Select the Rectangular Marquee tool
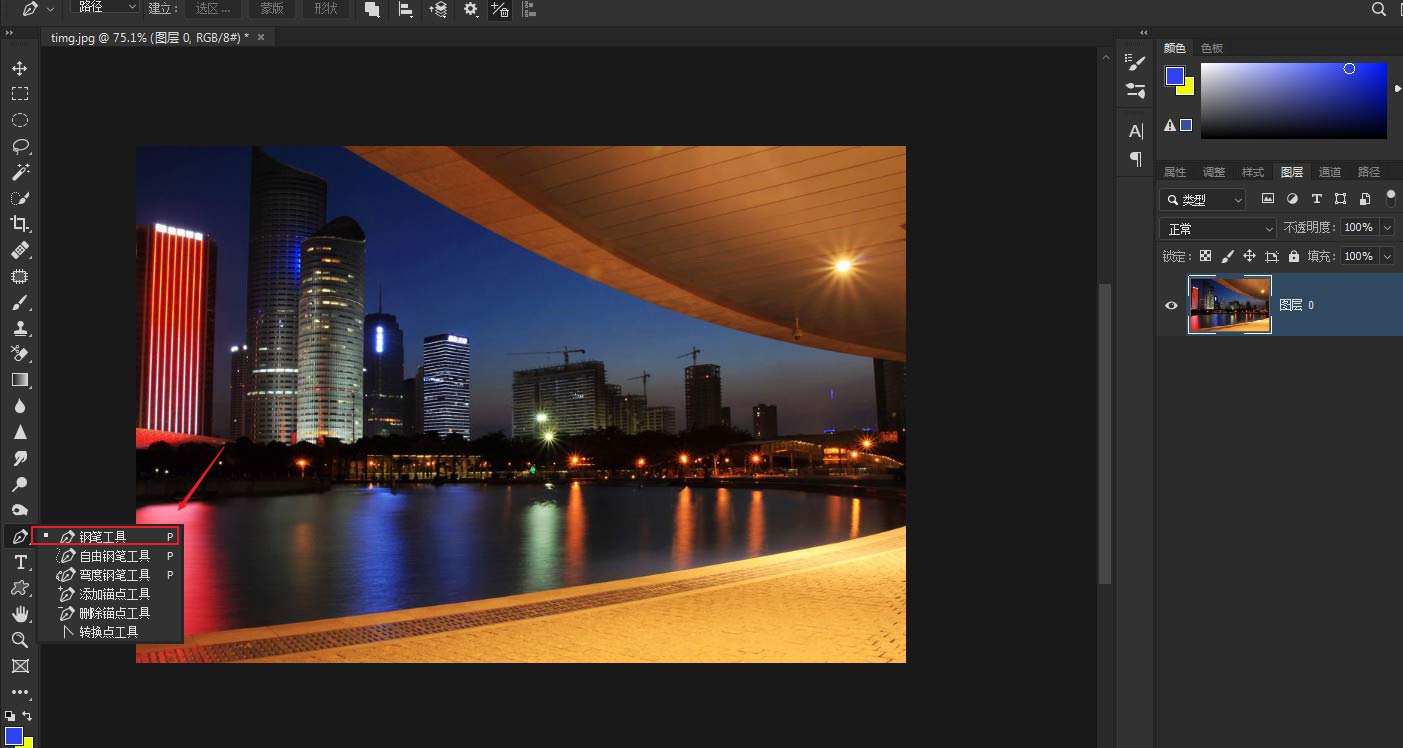This screenshot has width=1403, height=748. [19, 94]
